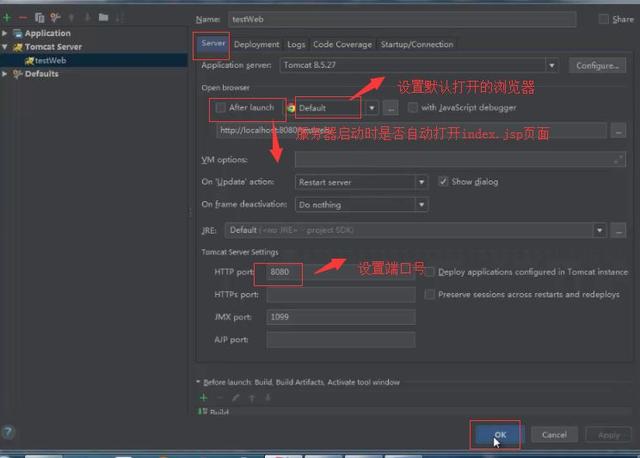
Task: Switch to the Logs tab
Action: tap(296, 44)
